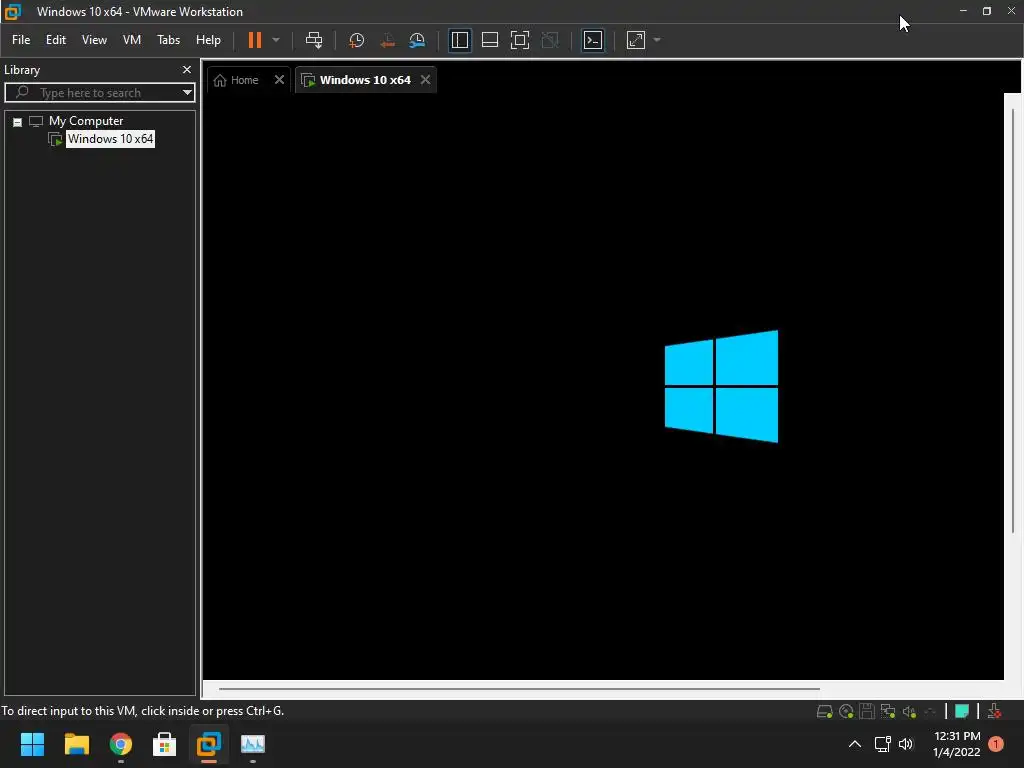The image size is (1024, 768).
Task: Open the power options dropdown next to Pause
Action: pyautogui.click(x=276, y=40)
